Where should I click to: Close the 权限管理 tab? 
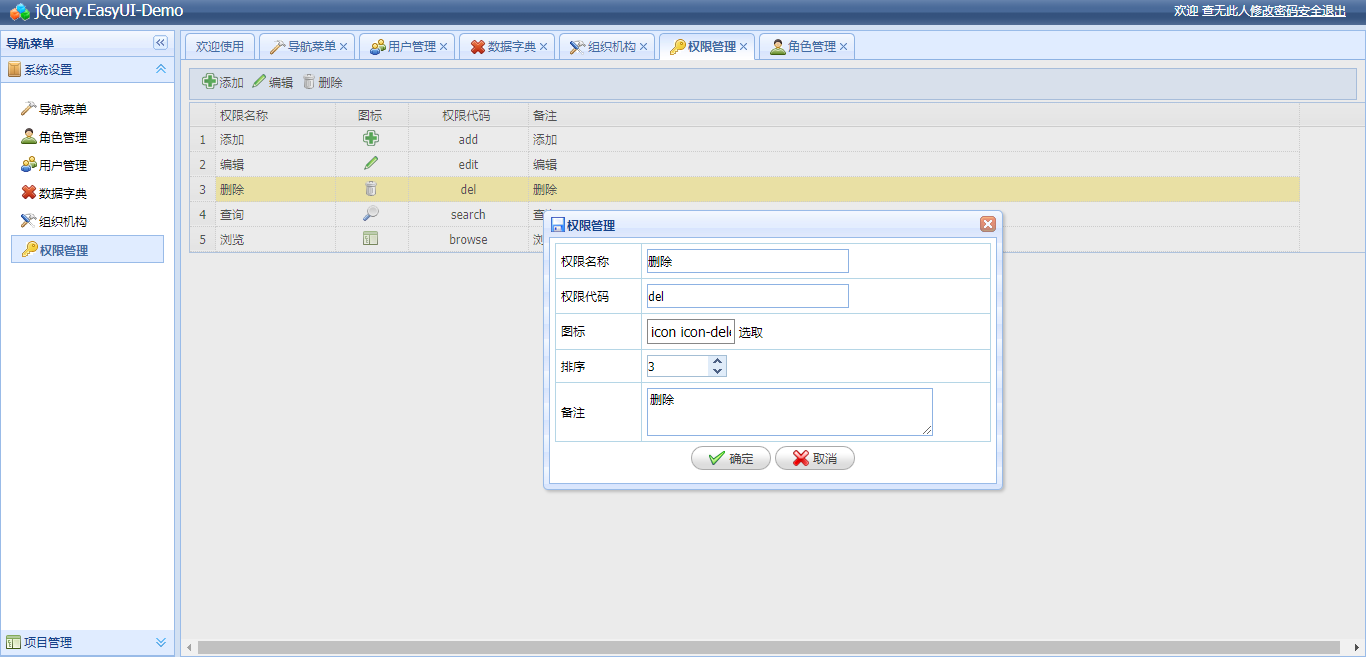click(x=744, y=47)
